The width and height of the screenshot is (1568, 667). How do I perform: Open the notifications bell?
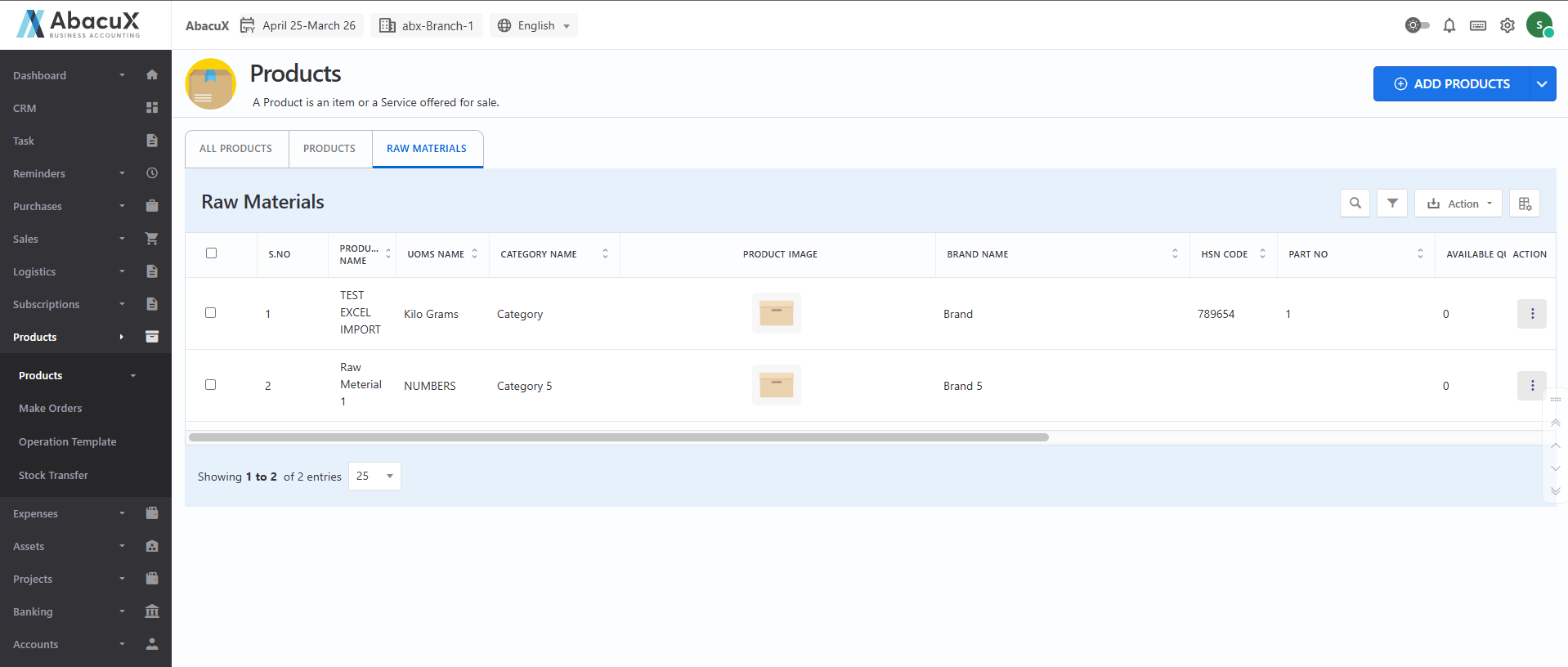(1449, 25)
